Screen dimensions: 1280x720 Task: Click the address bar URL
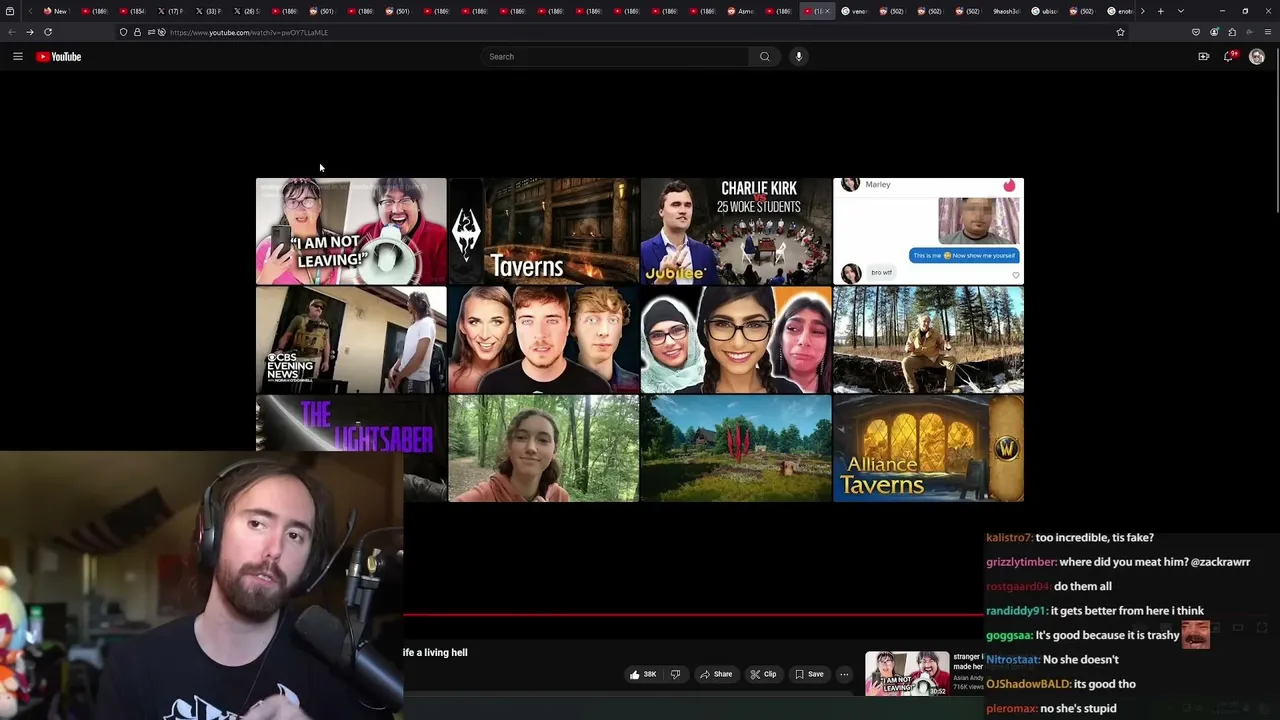(249, 32)
